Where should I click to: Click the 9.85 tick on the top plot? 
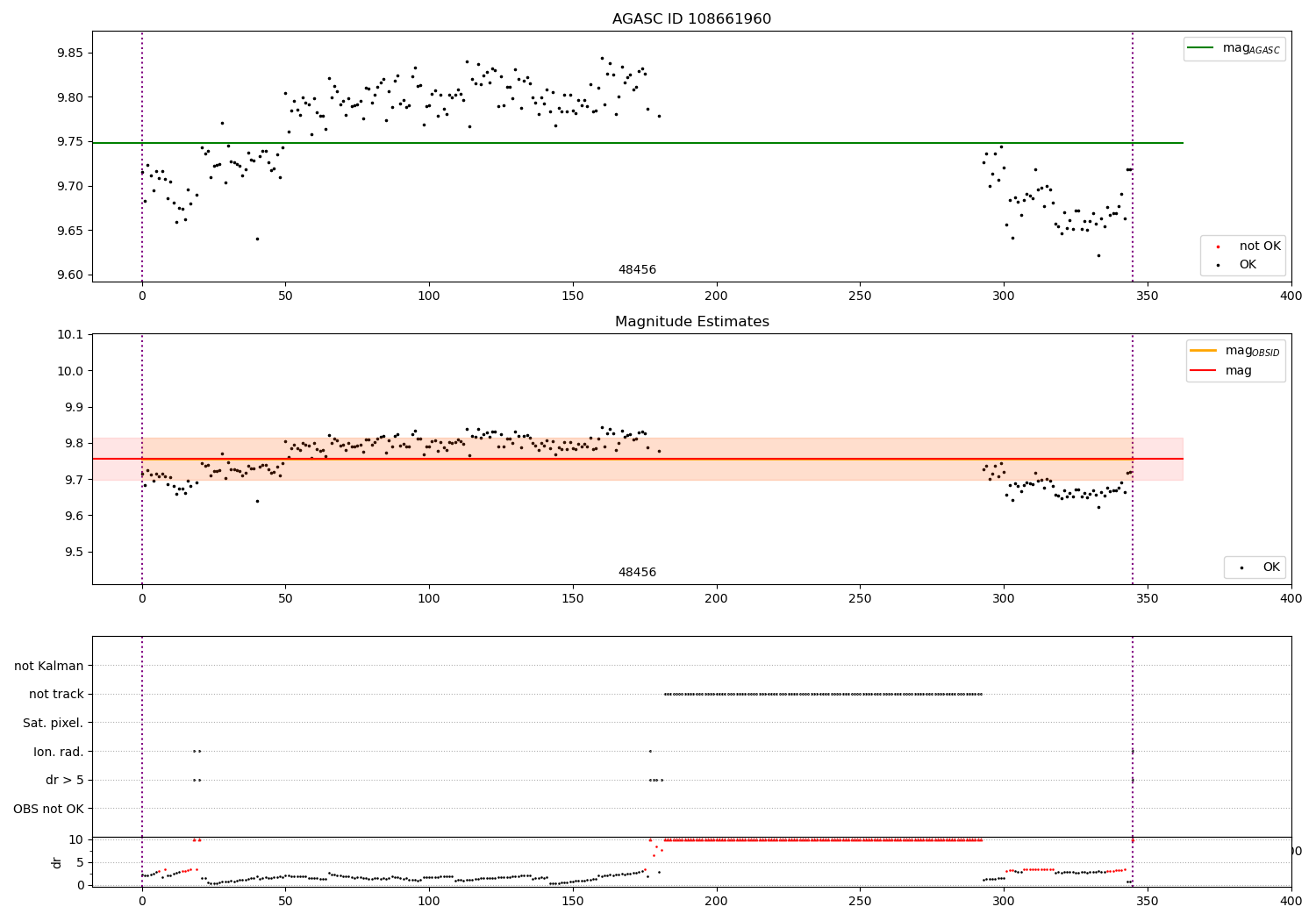coord(69,53)
